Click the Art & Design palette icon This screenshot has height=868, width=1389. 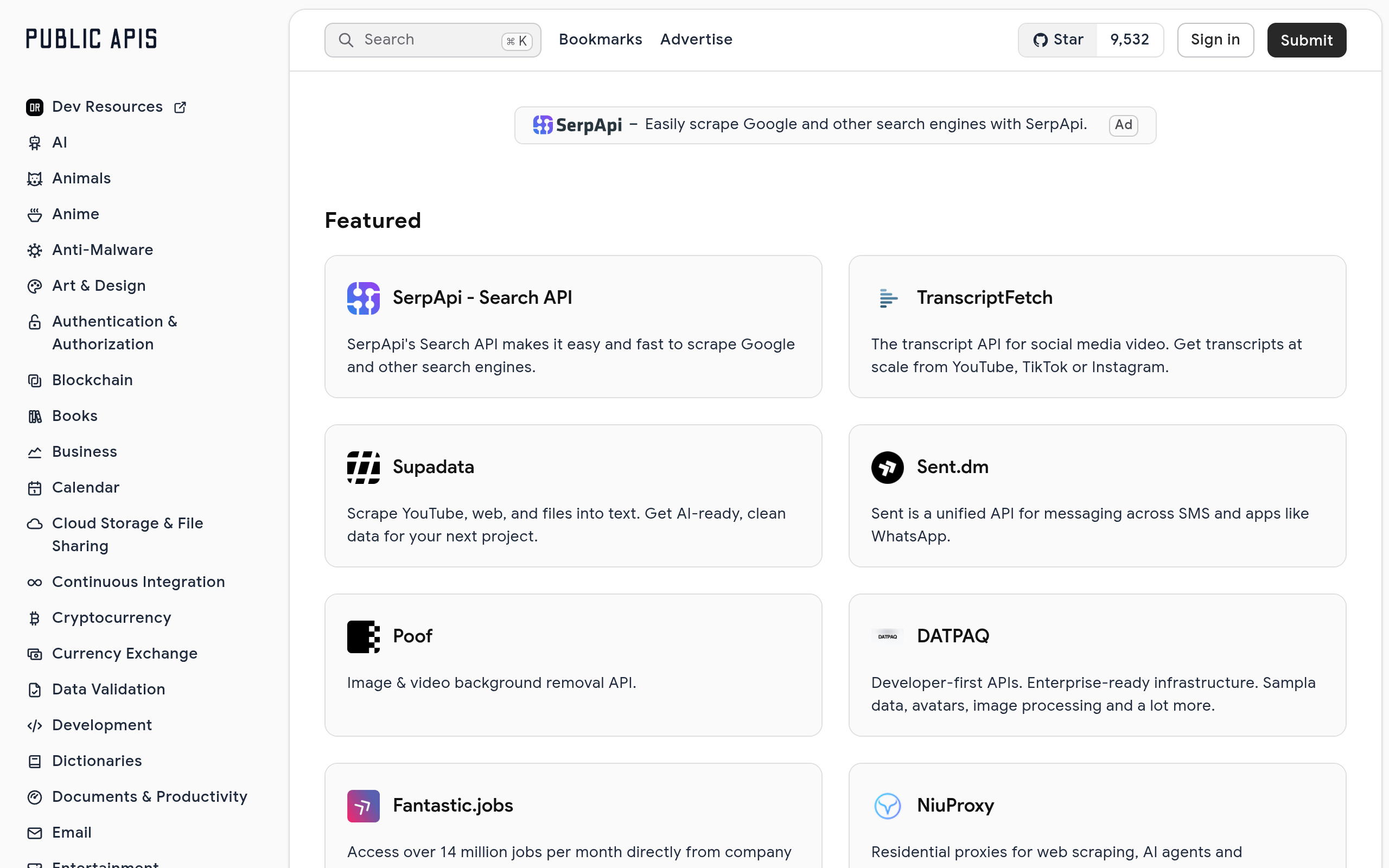click(x=34, y=286)
